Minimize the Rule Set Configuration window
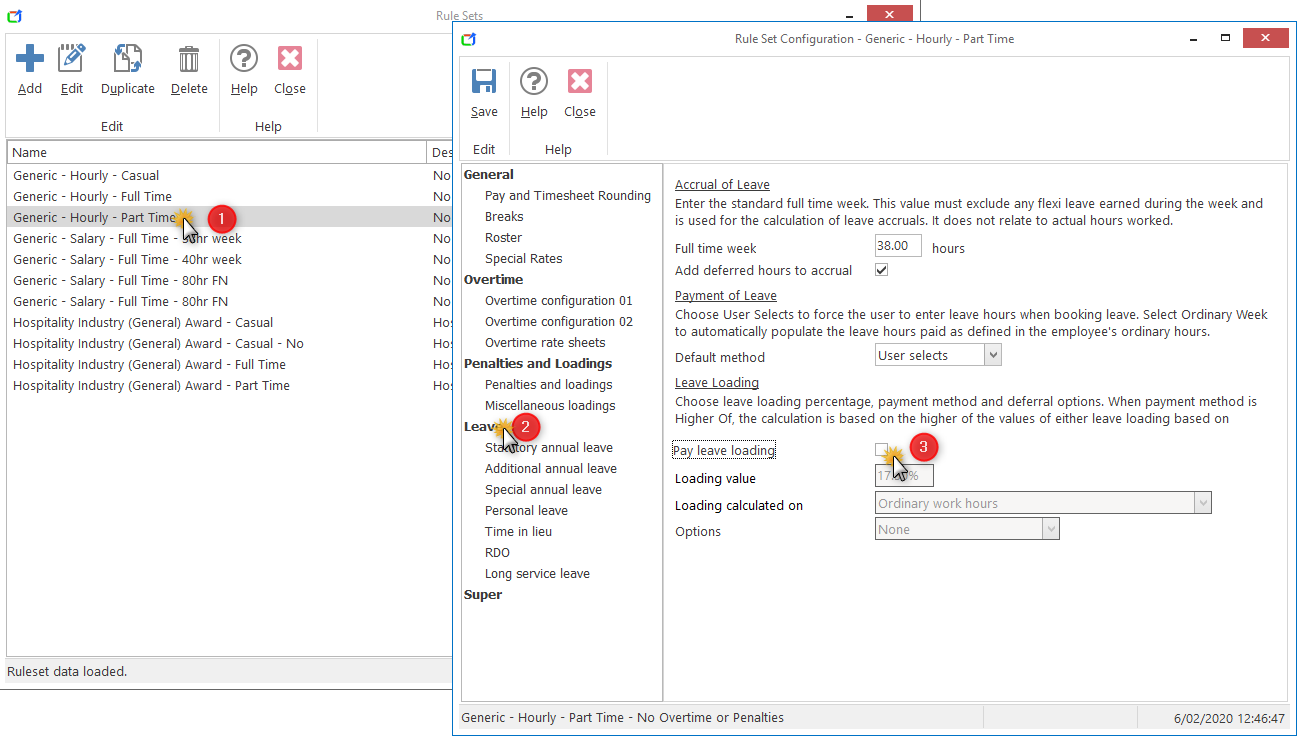 (1193, 38)
